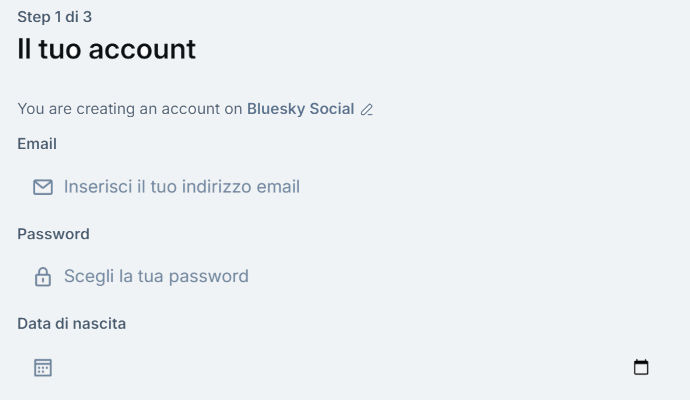Open the date picker calendar button
Screen dimensions: 690x400
(x=641, y=367)
